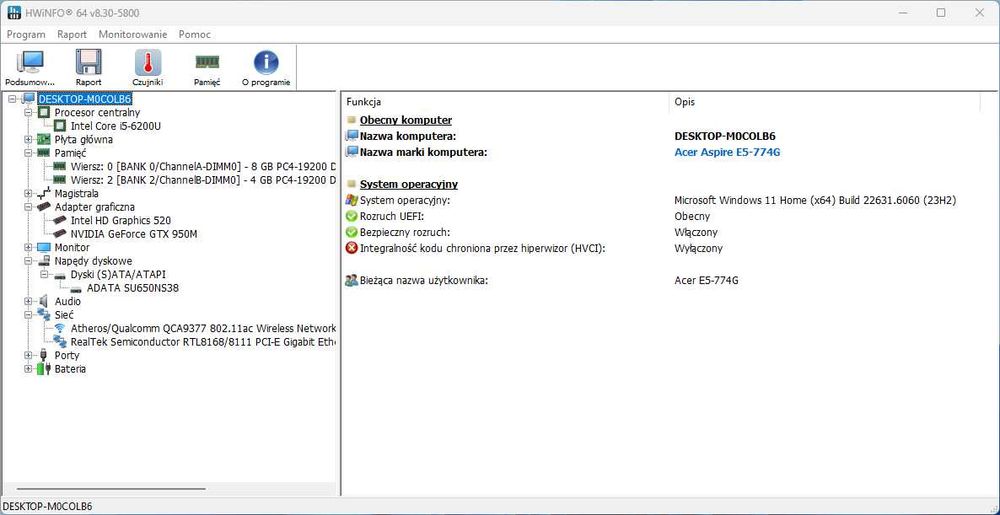This screenshot has height=515, width=1000.
Task: Select ADATA SU650NS38 drive entry
Action: click(133, 287)
